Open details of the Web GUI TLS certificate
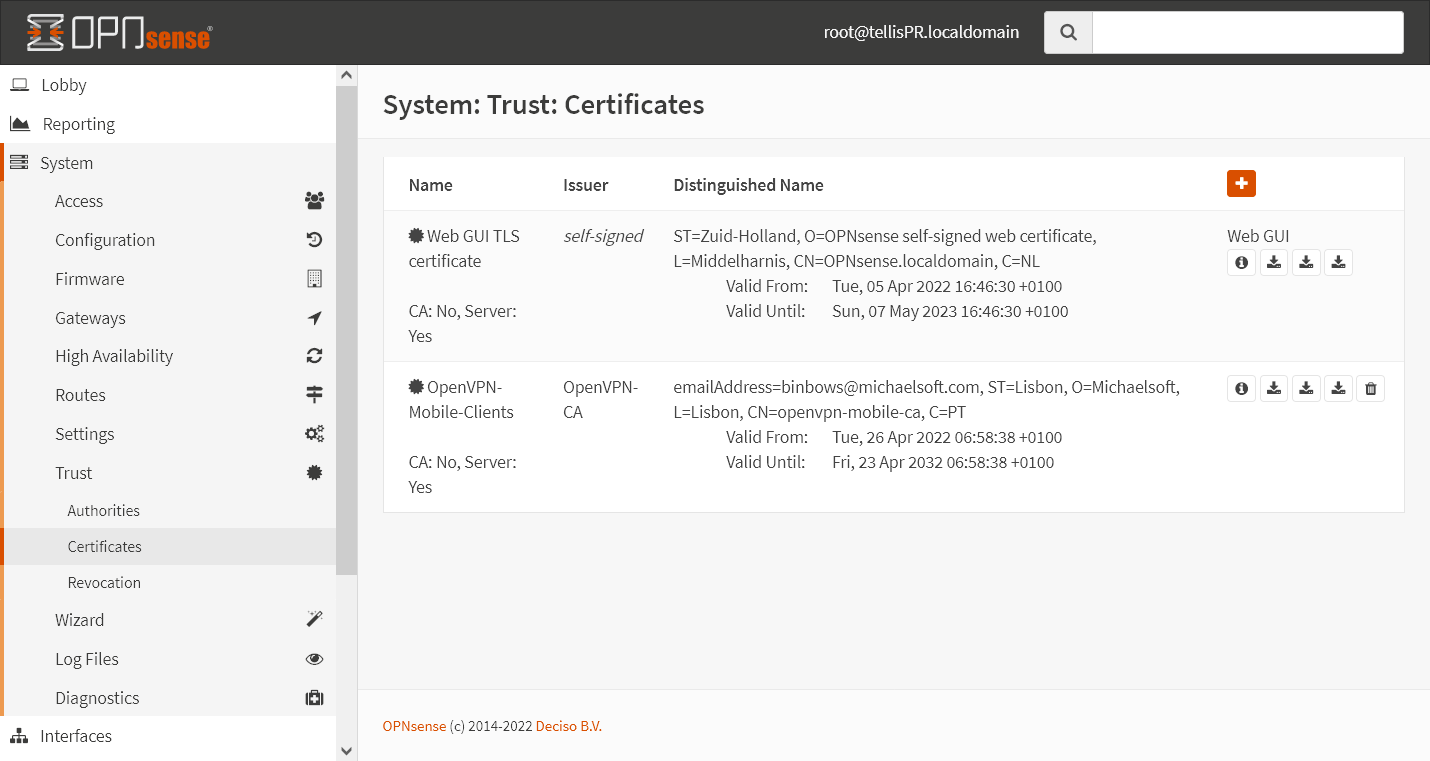 1241,262
